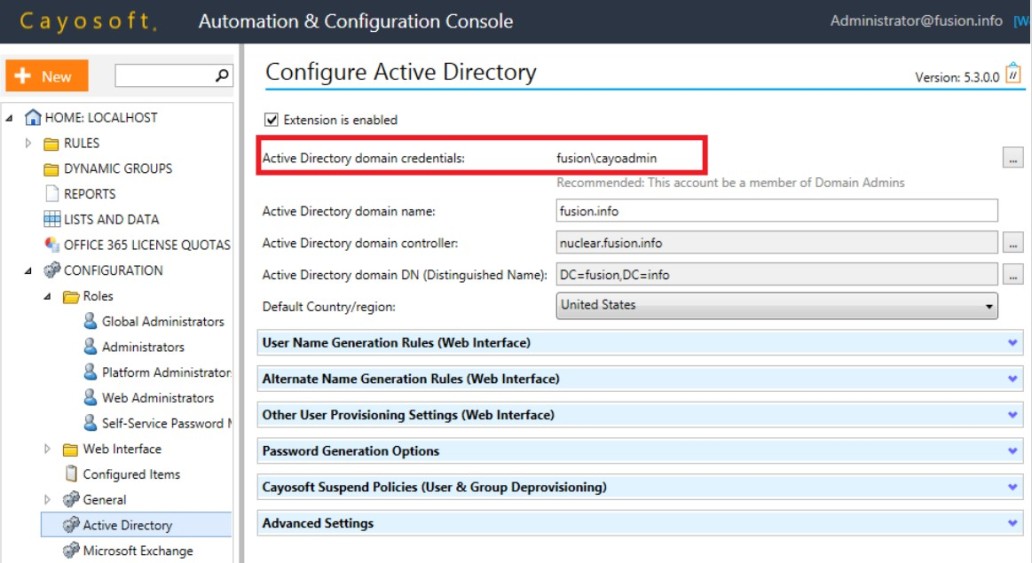Open the Default Country/region dropdown
Viewport: 1032px width, 563px height.
777,306
